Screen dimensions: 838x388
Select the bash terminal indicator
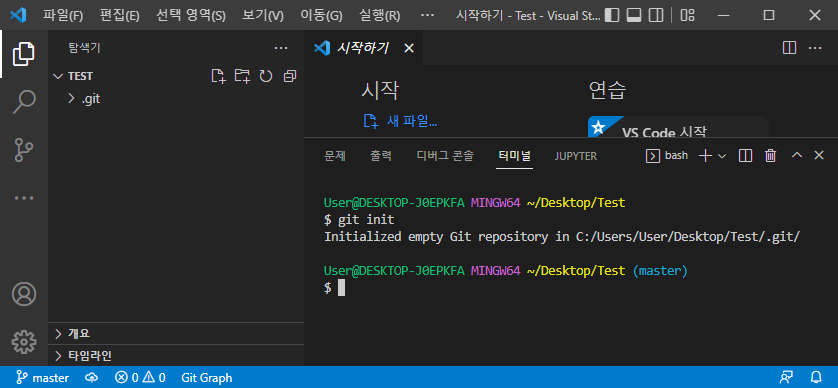coord(667,156)
